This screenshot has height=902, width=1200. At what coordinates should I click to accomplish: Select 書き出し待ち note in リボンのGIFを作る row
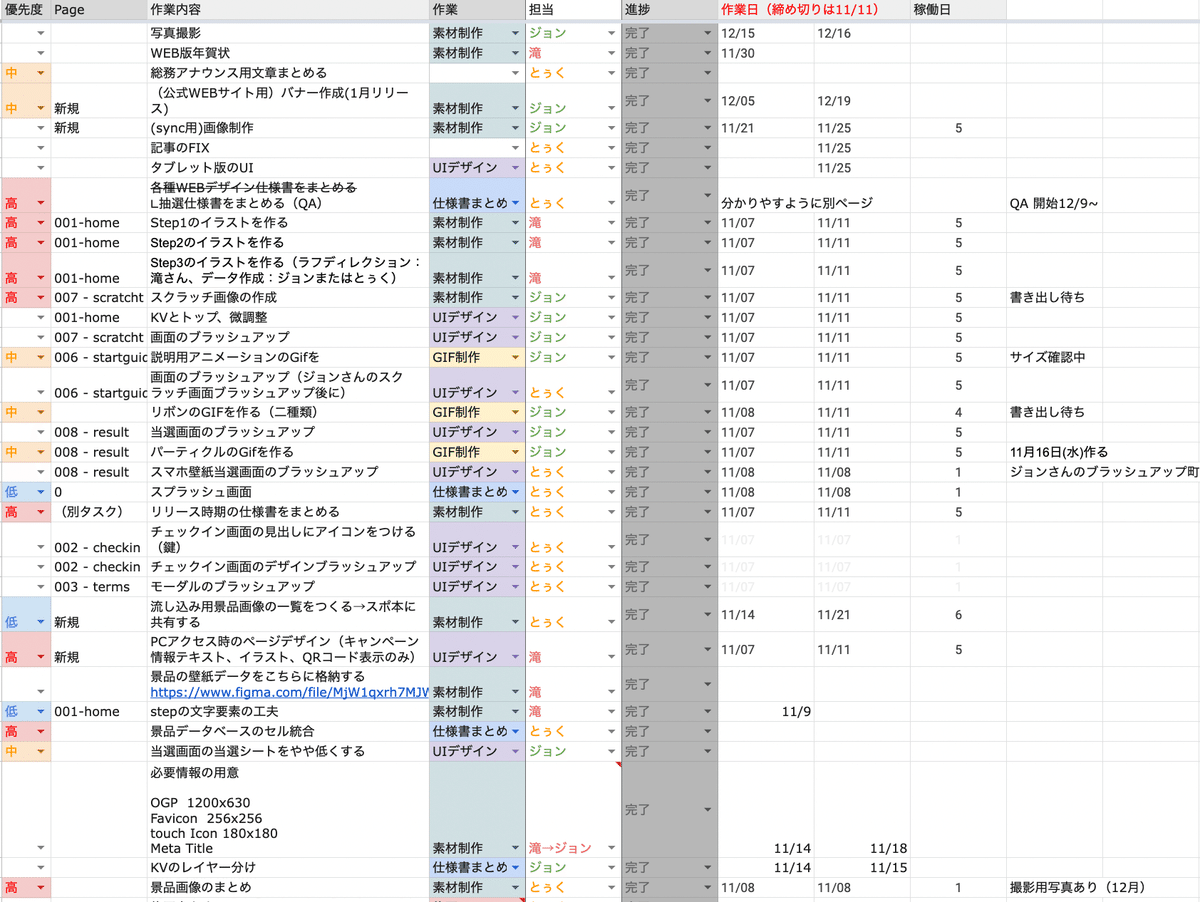pyautogui.click(x=1054, y=412)
